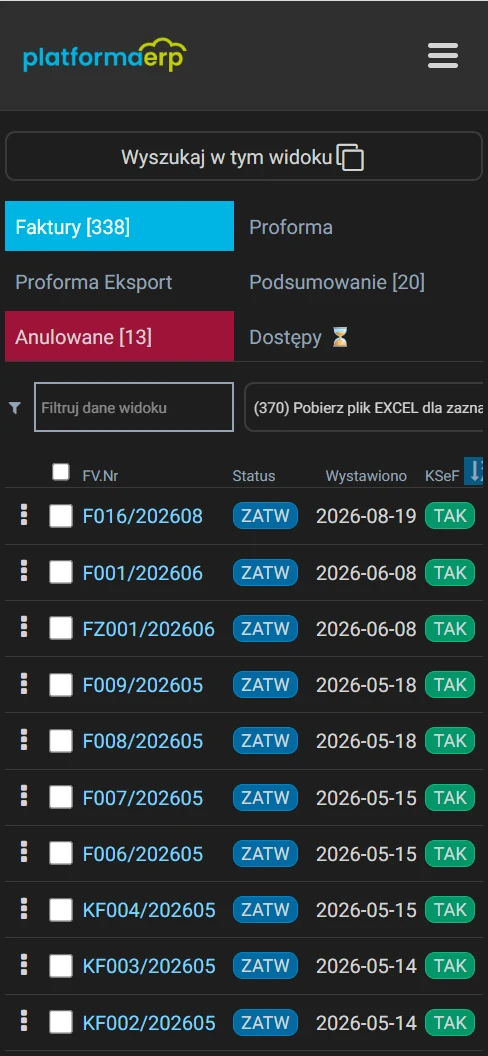
Task: Open invoice link F016/202608
Action: tap(143, 517)
